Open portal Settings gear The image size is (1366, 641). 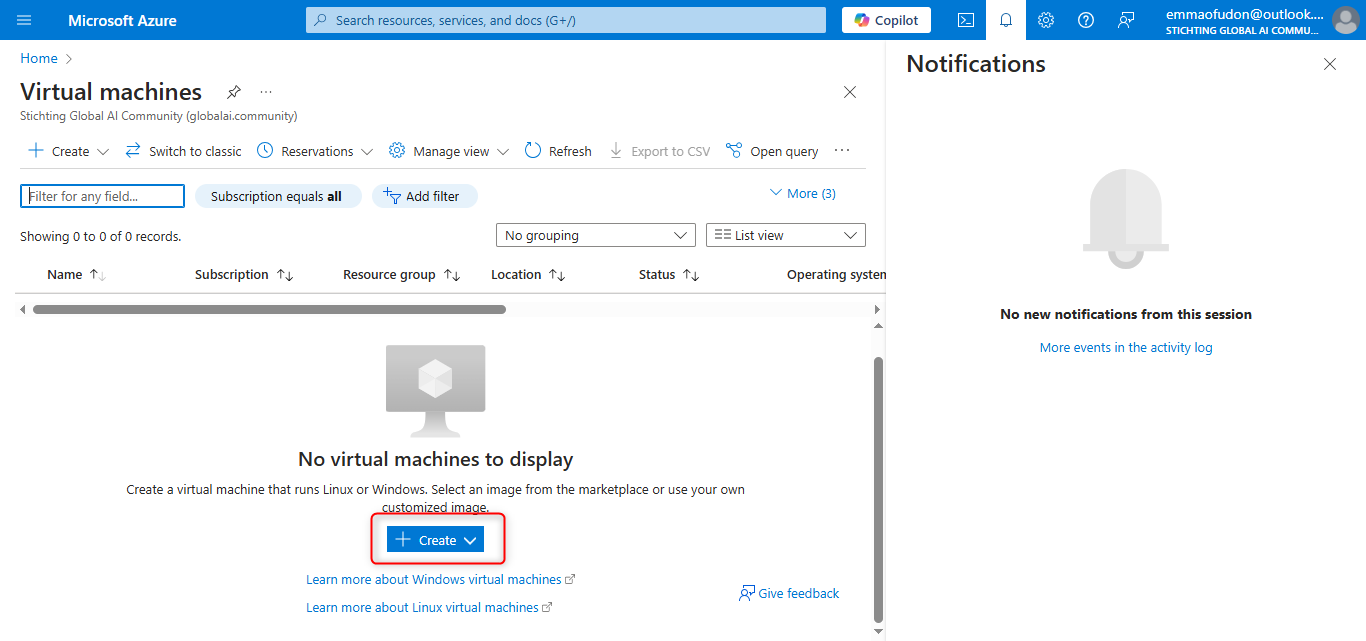point(1046,20)
